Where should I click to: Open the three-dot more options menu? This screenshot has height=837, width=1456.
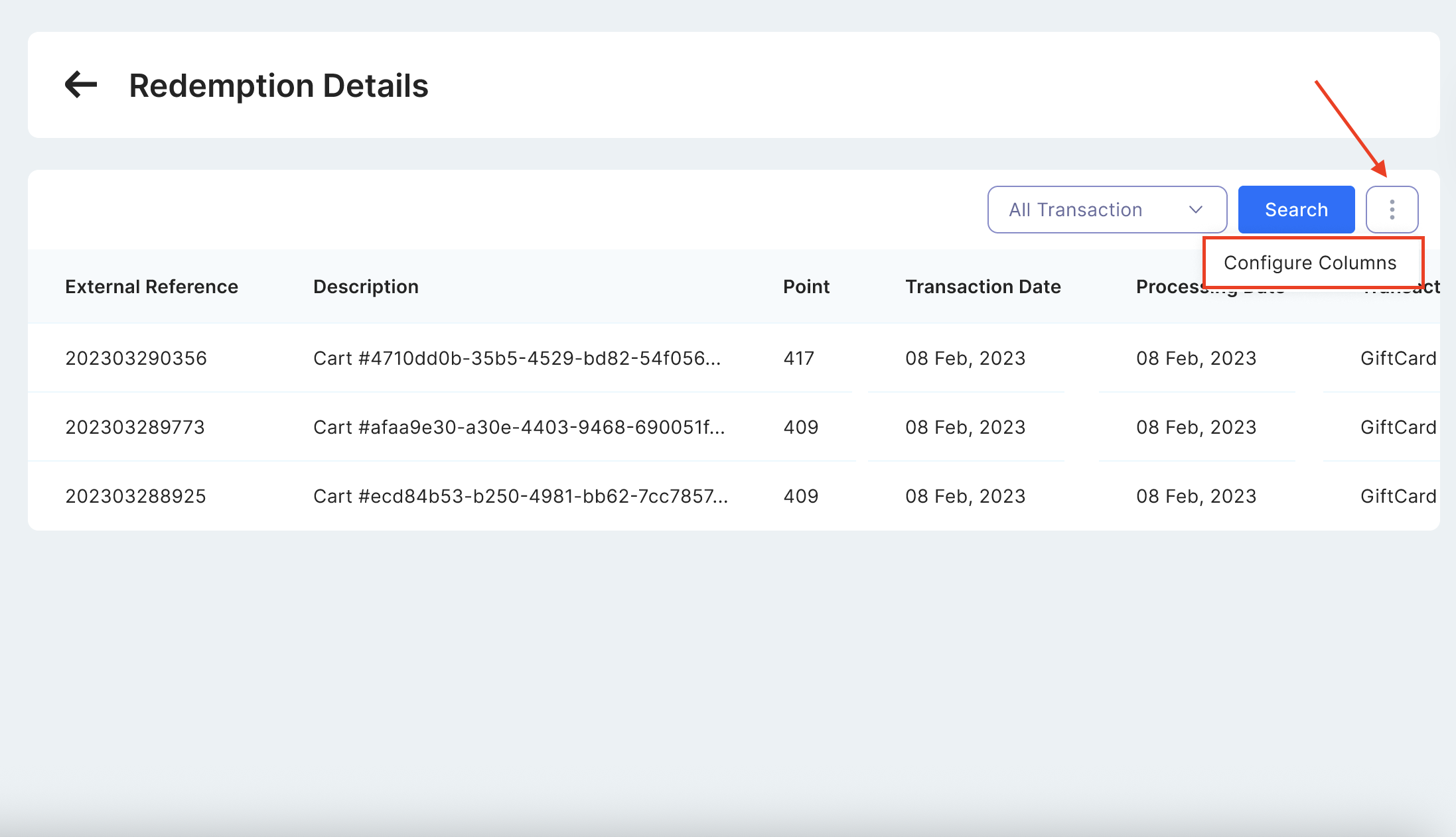pyautogui.click(x=1392, y=210)
